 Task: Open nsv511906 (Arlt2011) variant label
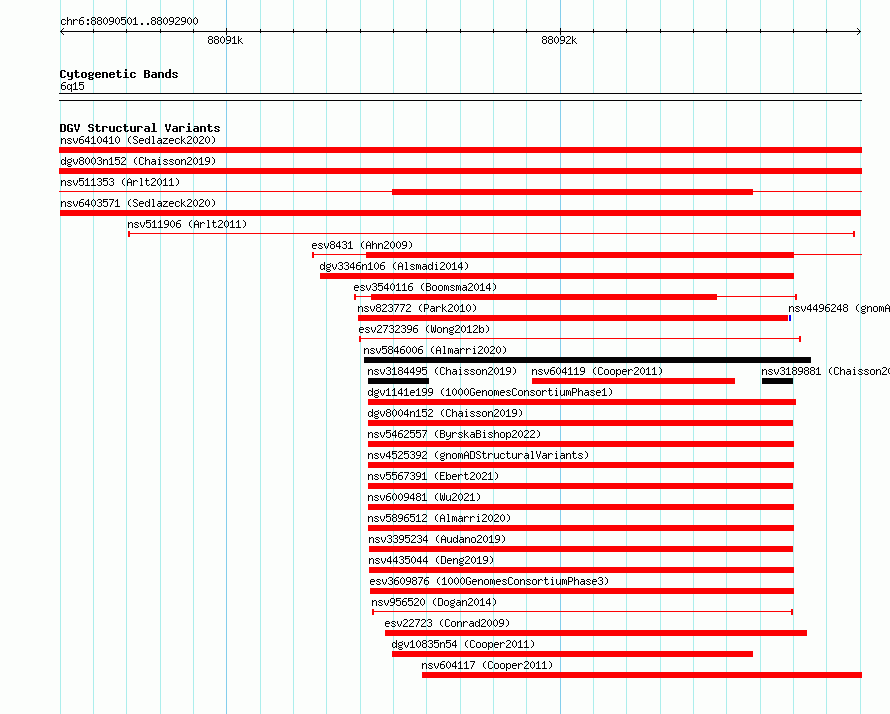187,224
